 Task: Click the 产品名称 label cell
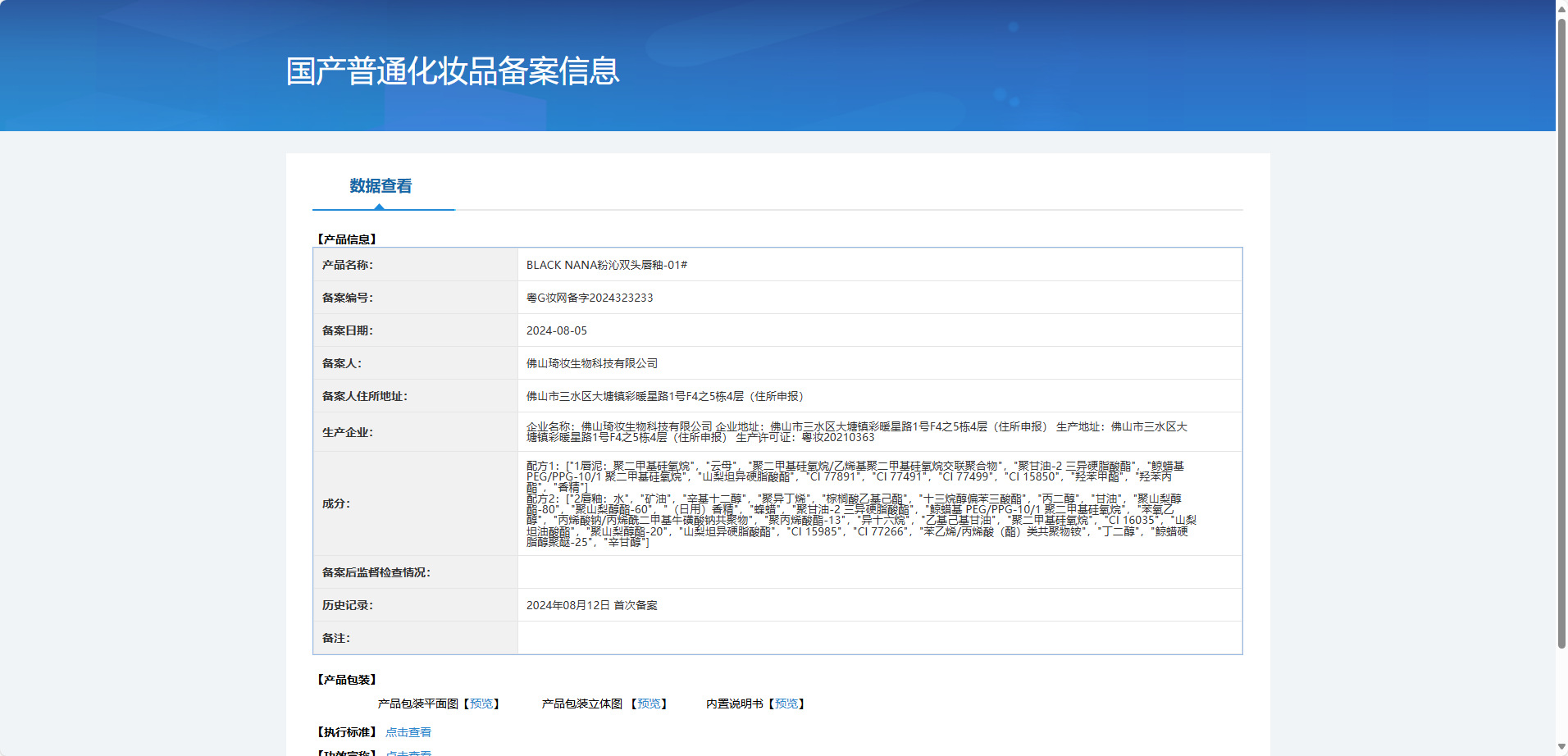point(416,265)
